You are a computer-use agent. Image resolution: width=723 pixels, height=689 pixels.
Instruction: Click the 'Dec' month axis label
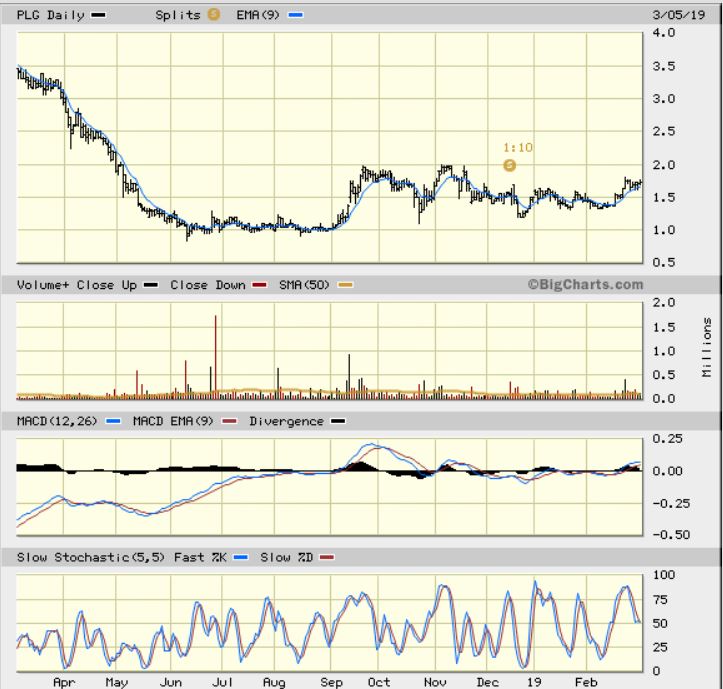pyautogui.click(x=487, y=682)
